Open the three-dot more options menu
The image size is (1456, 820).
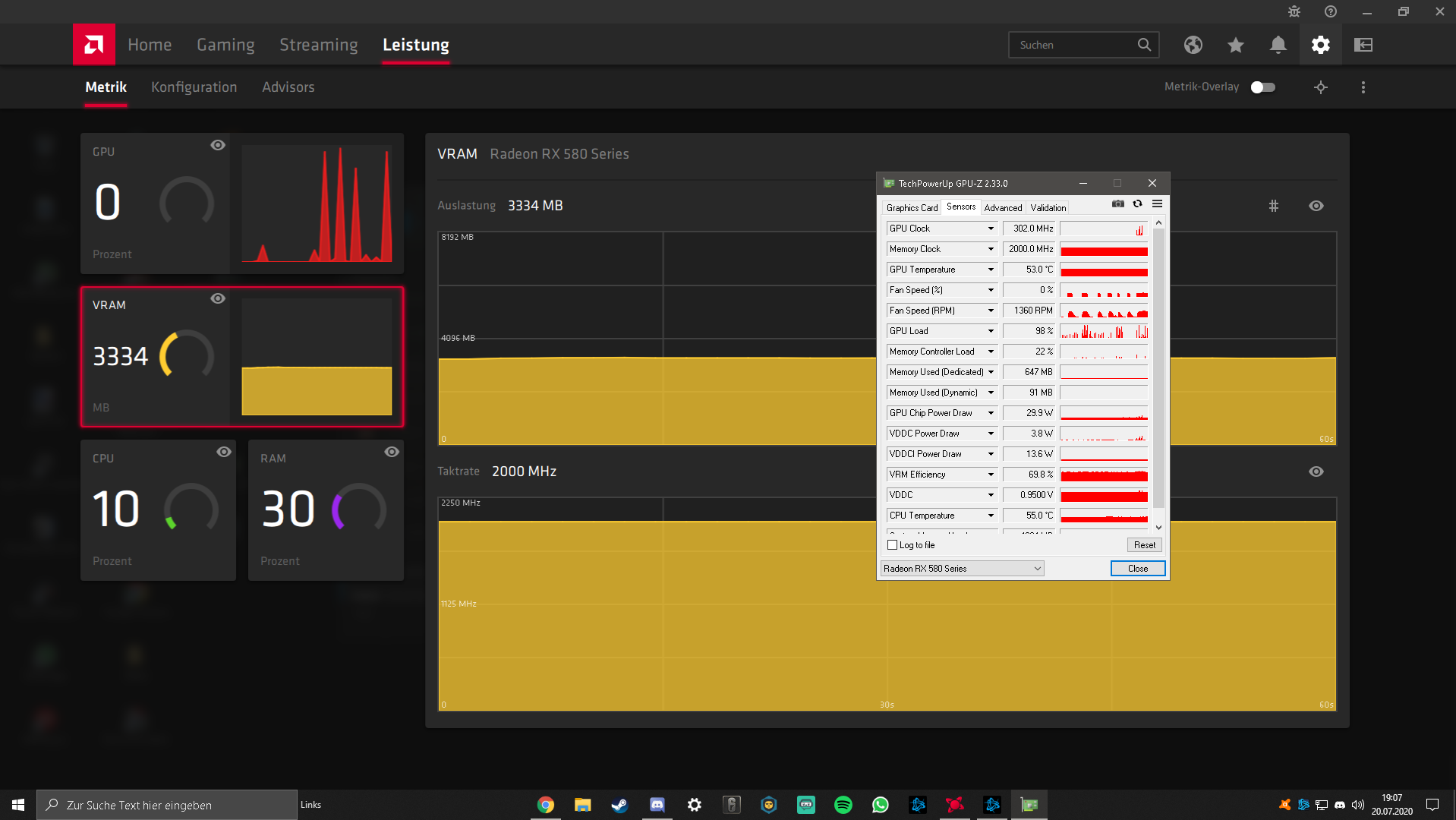pos(1363,87)
